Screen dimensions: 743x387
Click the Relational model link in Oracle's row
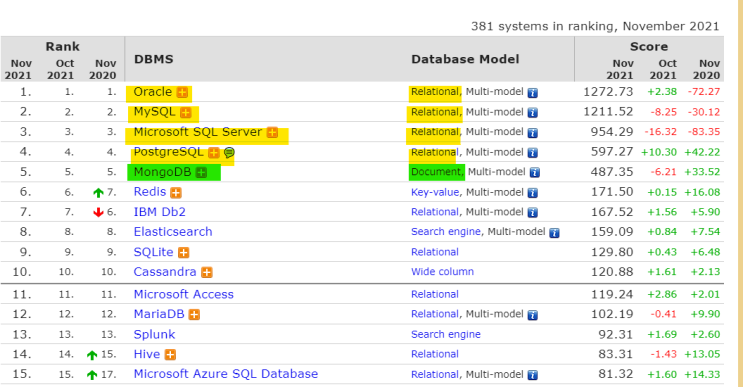[x=435, y=92]
